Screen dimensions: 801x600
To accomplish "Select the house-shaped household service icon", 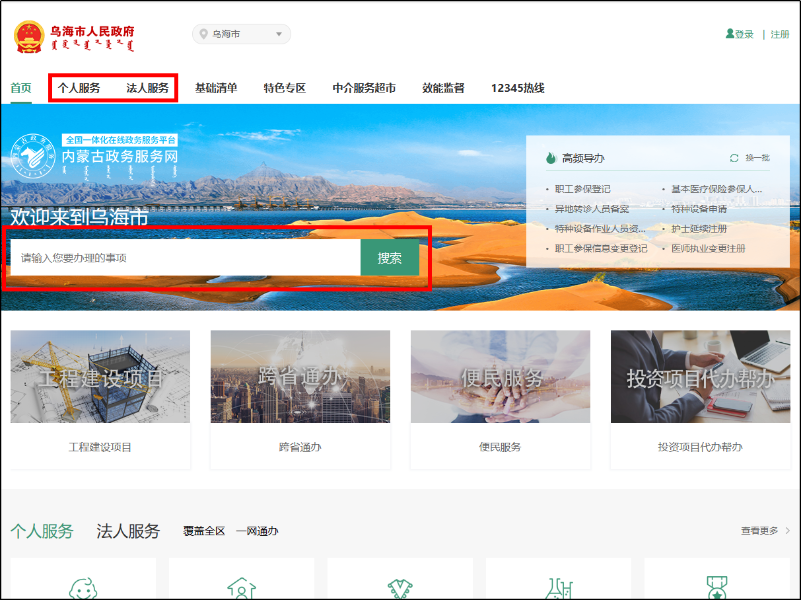I will 242,588.
